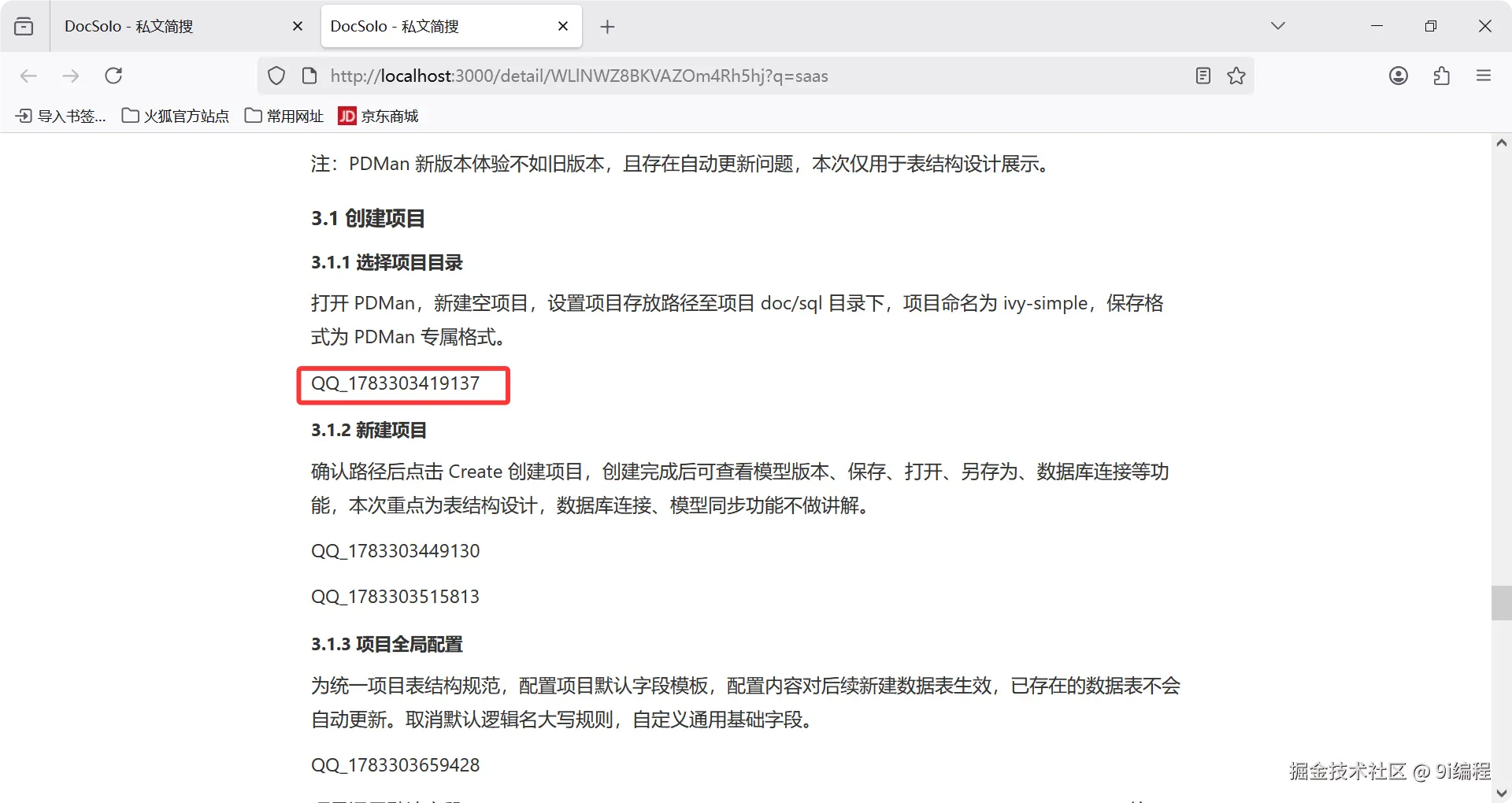Click the scrollbar up arrow
The height and width of the screenshot is (803, 1512).
[x=1501, y=143]
